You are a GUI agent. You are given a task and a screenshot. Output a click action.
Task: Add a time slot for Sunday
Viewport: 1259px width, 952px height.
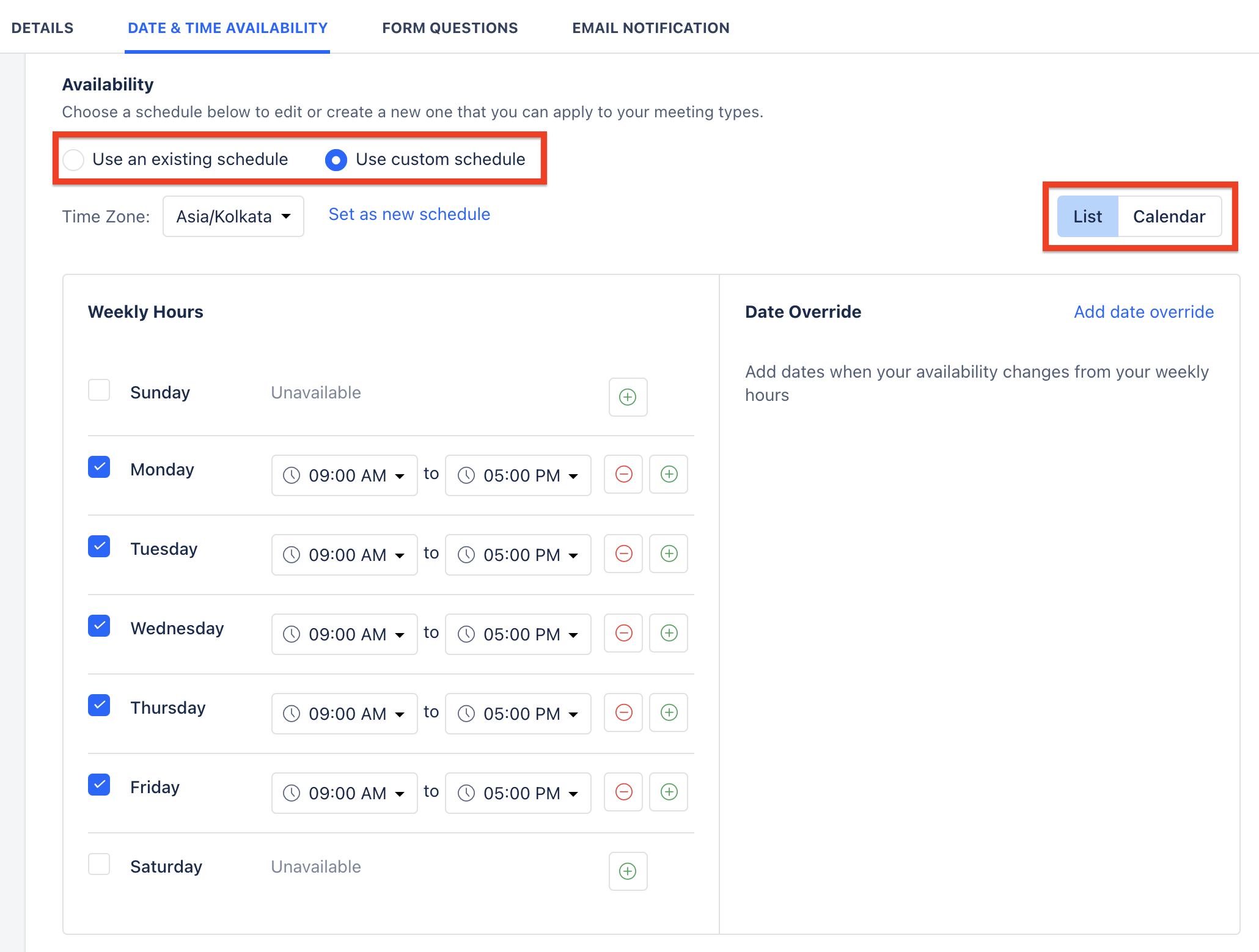[x=628, y=397]
